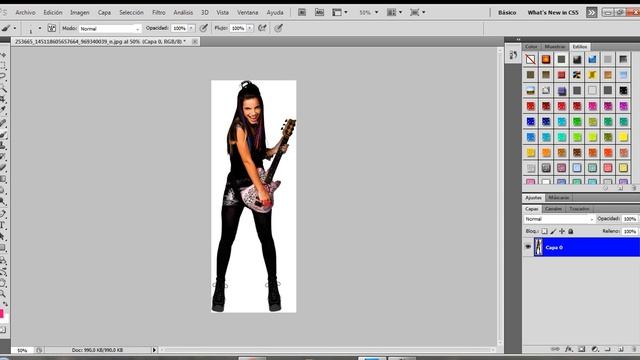Open the brush preset picker dropdown
Screen dimensions: 640x360
(40, 28)
